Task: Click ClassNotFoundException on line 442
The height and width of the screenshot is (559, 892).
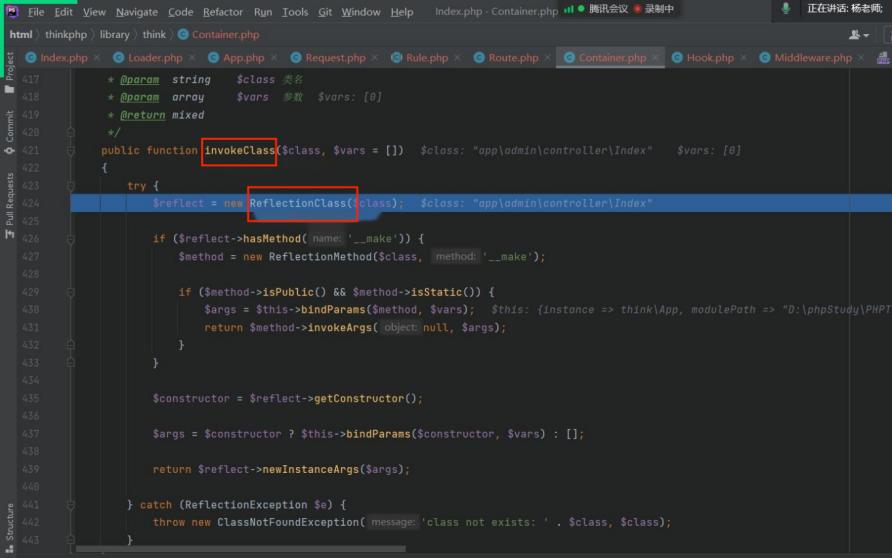Action: tap(288, 523)
